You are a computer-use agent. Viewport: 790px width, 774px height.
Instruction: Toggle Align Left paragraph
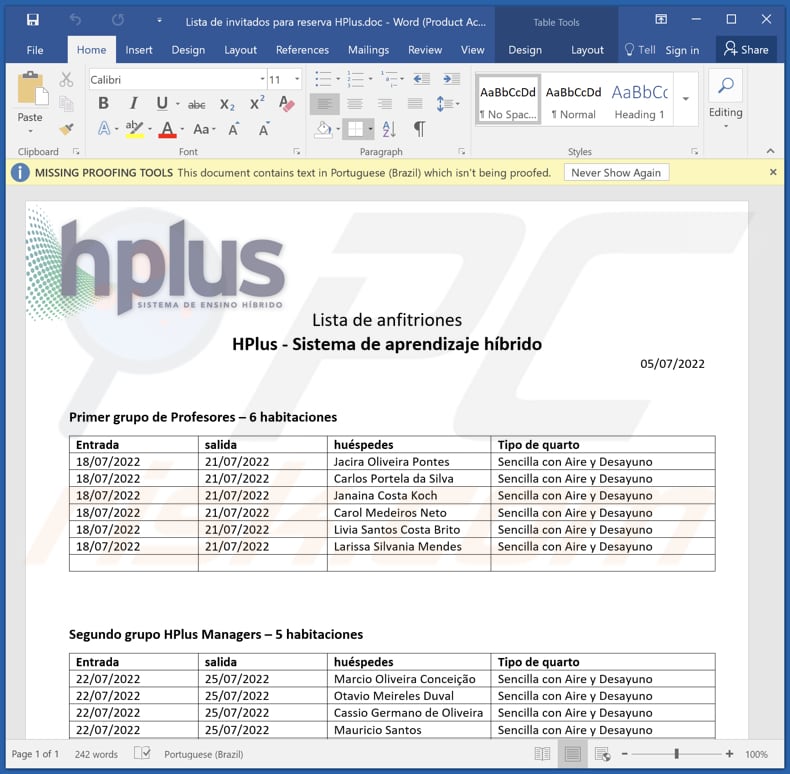(x=324, y=104)
